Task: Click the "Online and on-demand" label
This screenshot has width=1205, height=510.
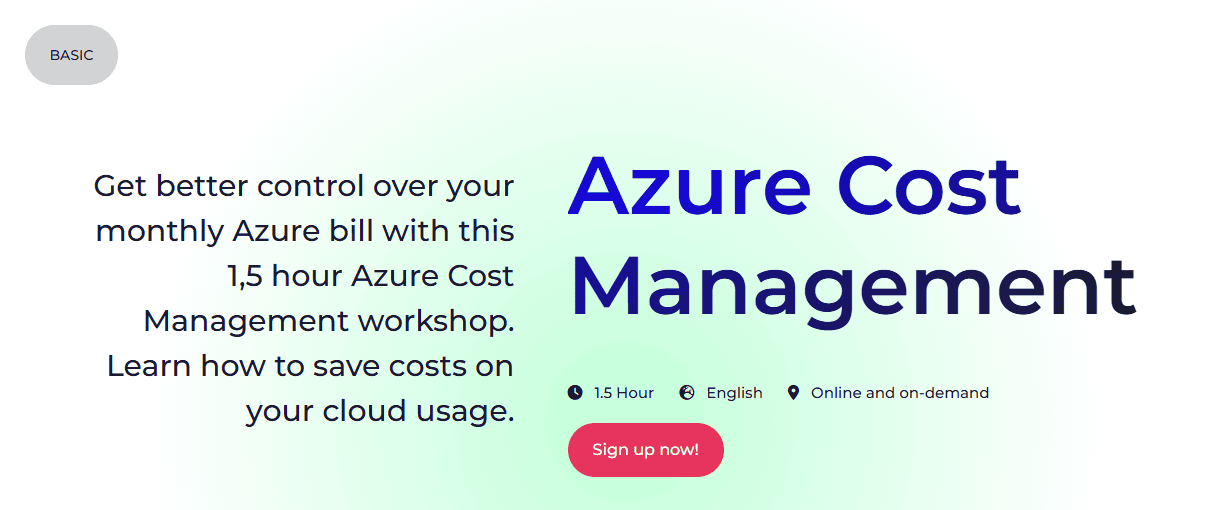Action: pyautogui.click(x=899, y=393)
